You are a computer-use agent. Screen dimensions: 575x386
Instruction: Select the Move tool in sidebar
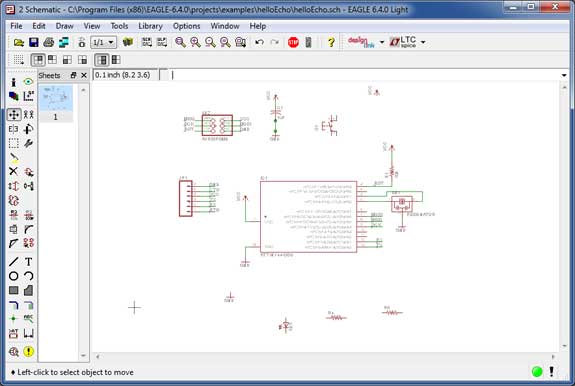[x=14, y=115]
